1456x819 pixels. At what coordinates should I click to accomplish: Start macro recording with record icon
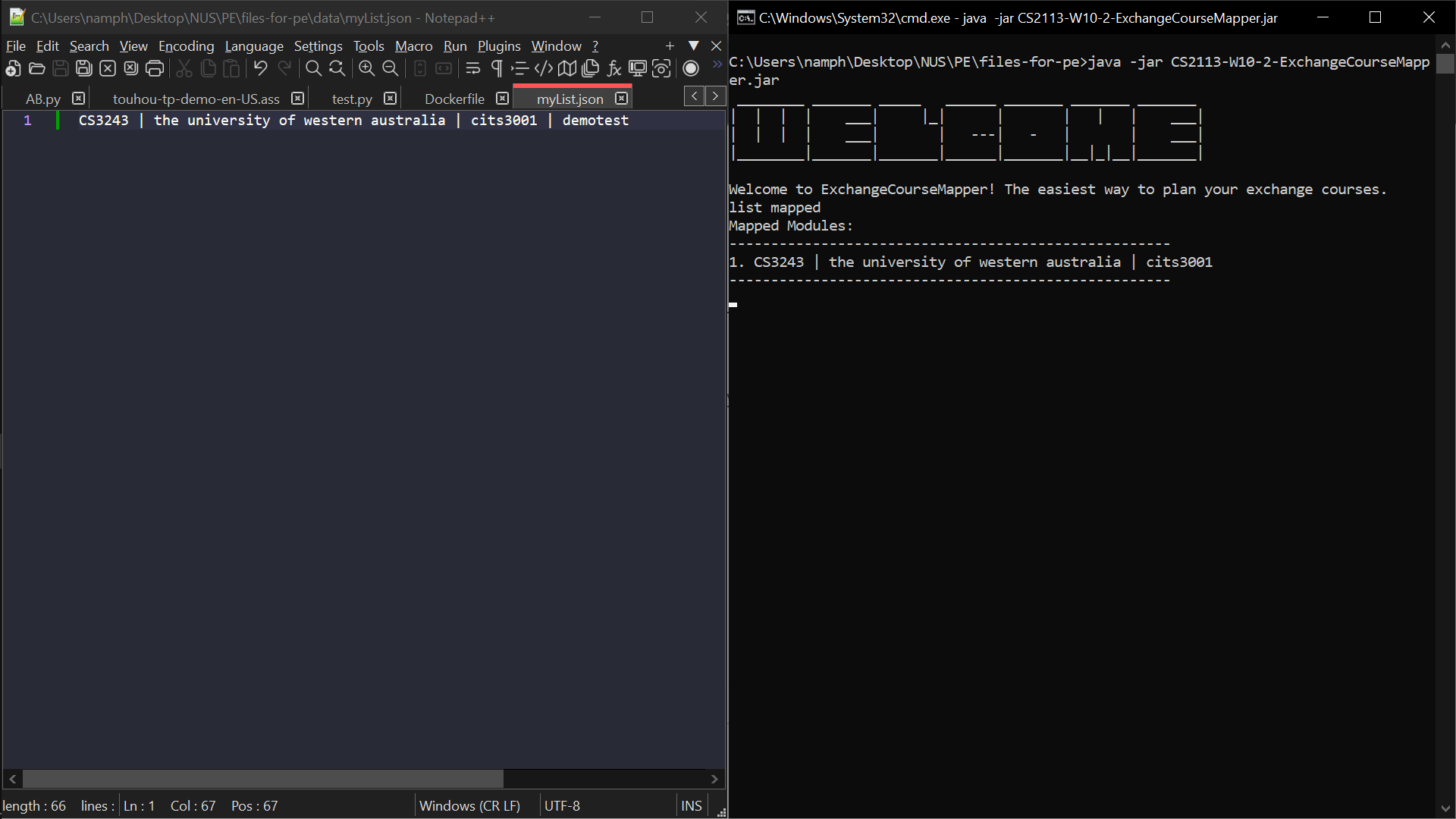(x=690, y=69)
